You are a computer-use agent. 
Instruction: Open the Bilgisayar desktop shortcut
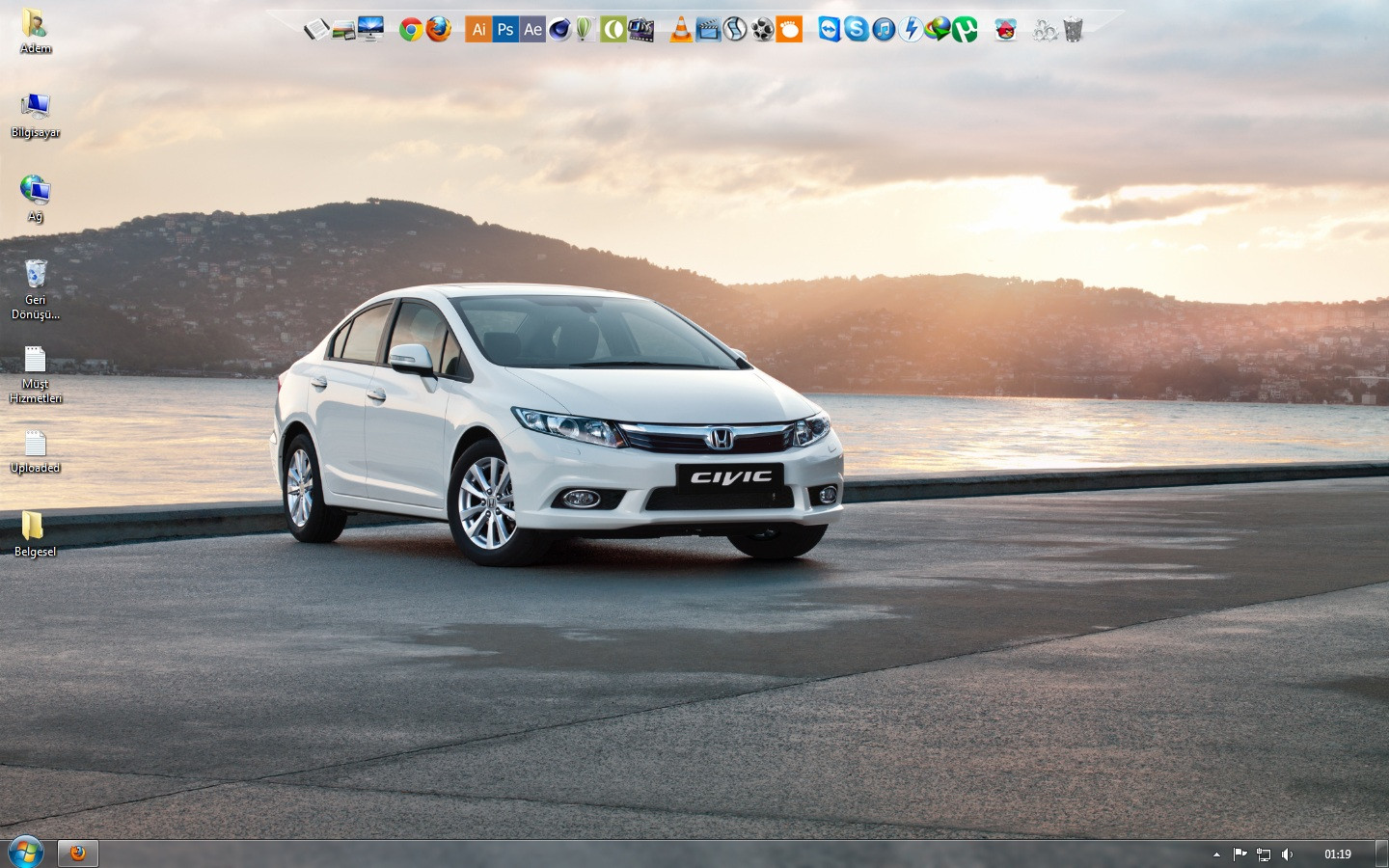coord(36,106)
